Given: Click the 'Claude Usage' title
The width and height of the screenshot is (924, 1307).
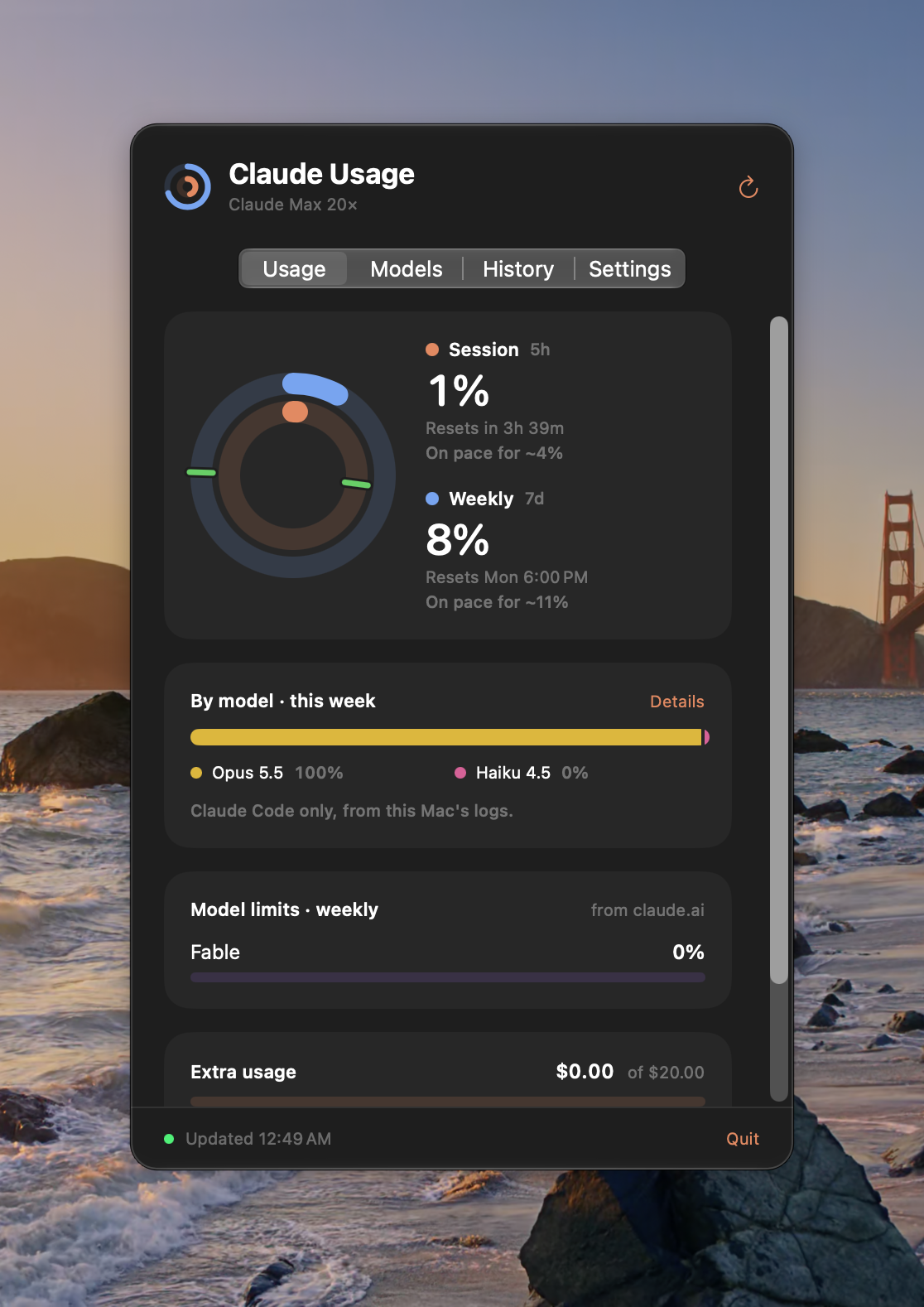Looking at the screenshot, I should 321,174.
